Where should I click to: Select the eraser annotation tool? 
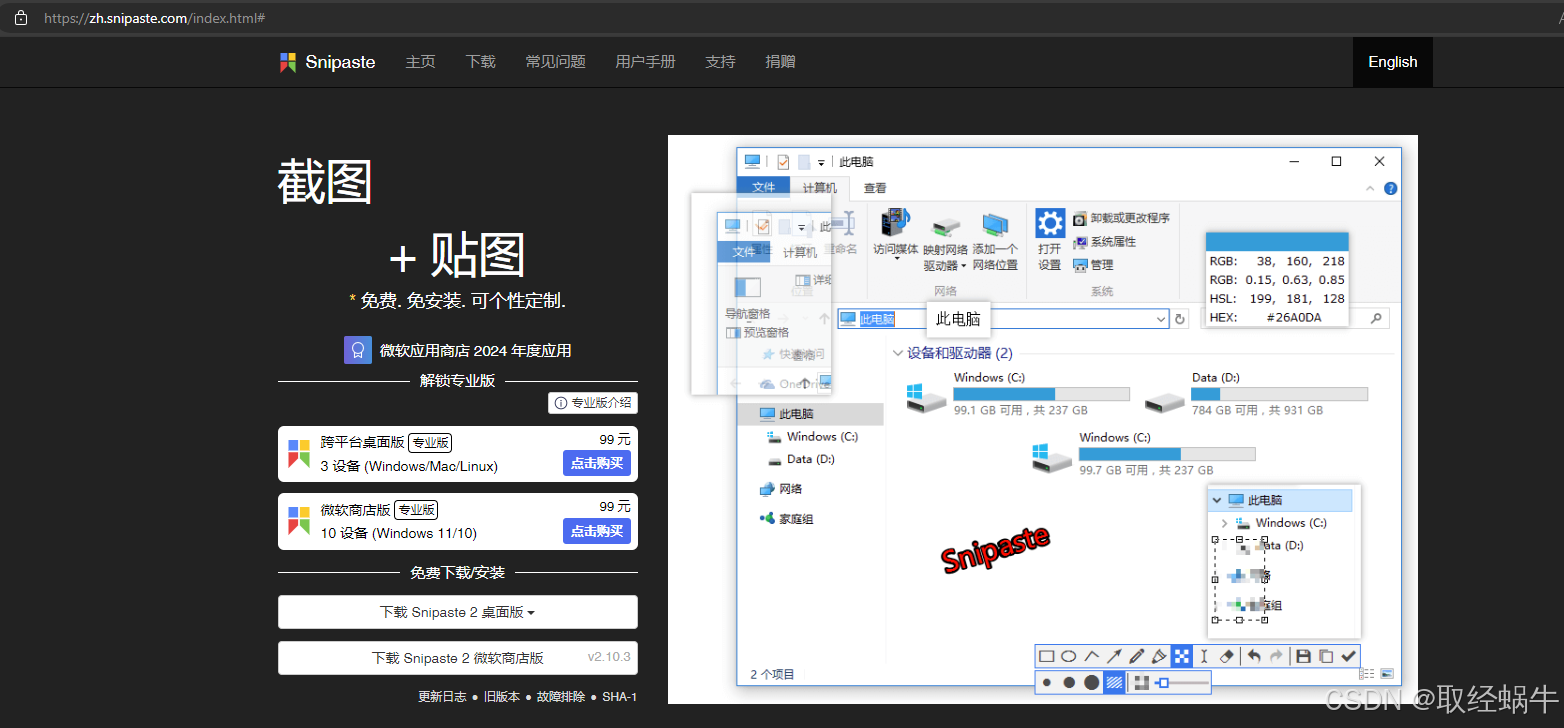pyautogui.click(x=1227, y=656)
